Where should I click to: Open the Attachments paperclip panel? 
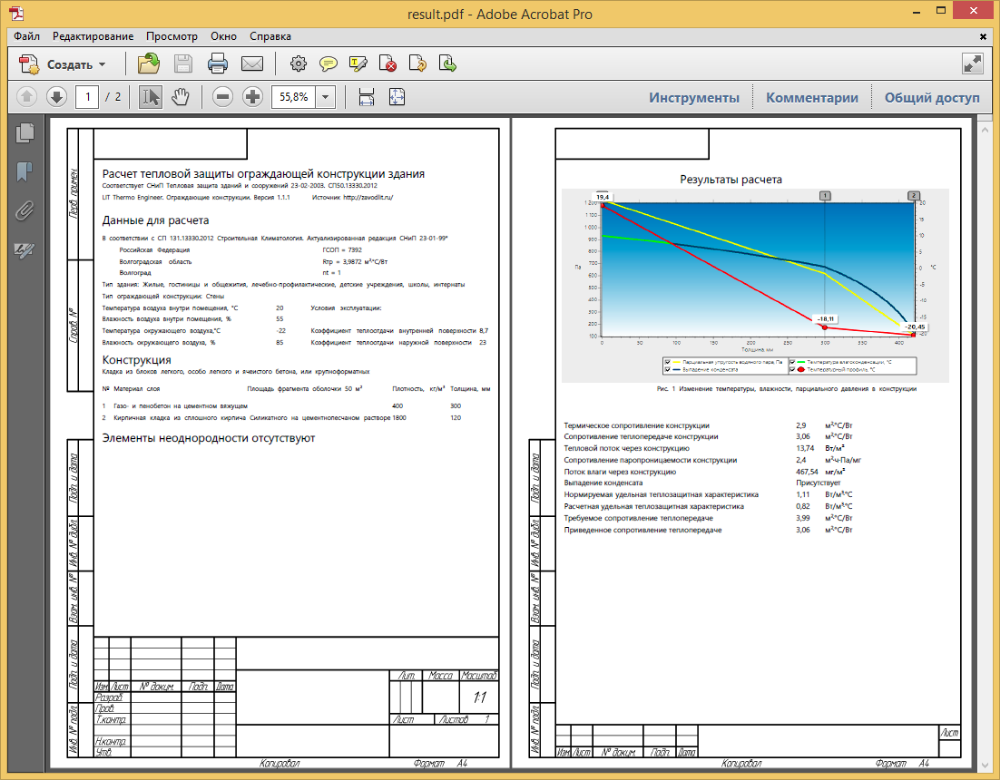click(x=25, y=211)
